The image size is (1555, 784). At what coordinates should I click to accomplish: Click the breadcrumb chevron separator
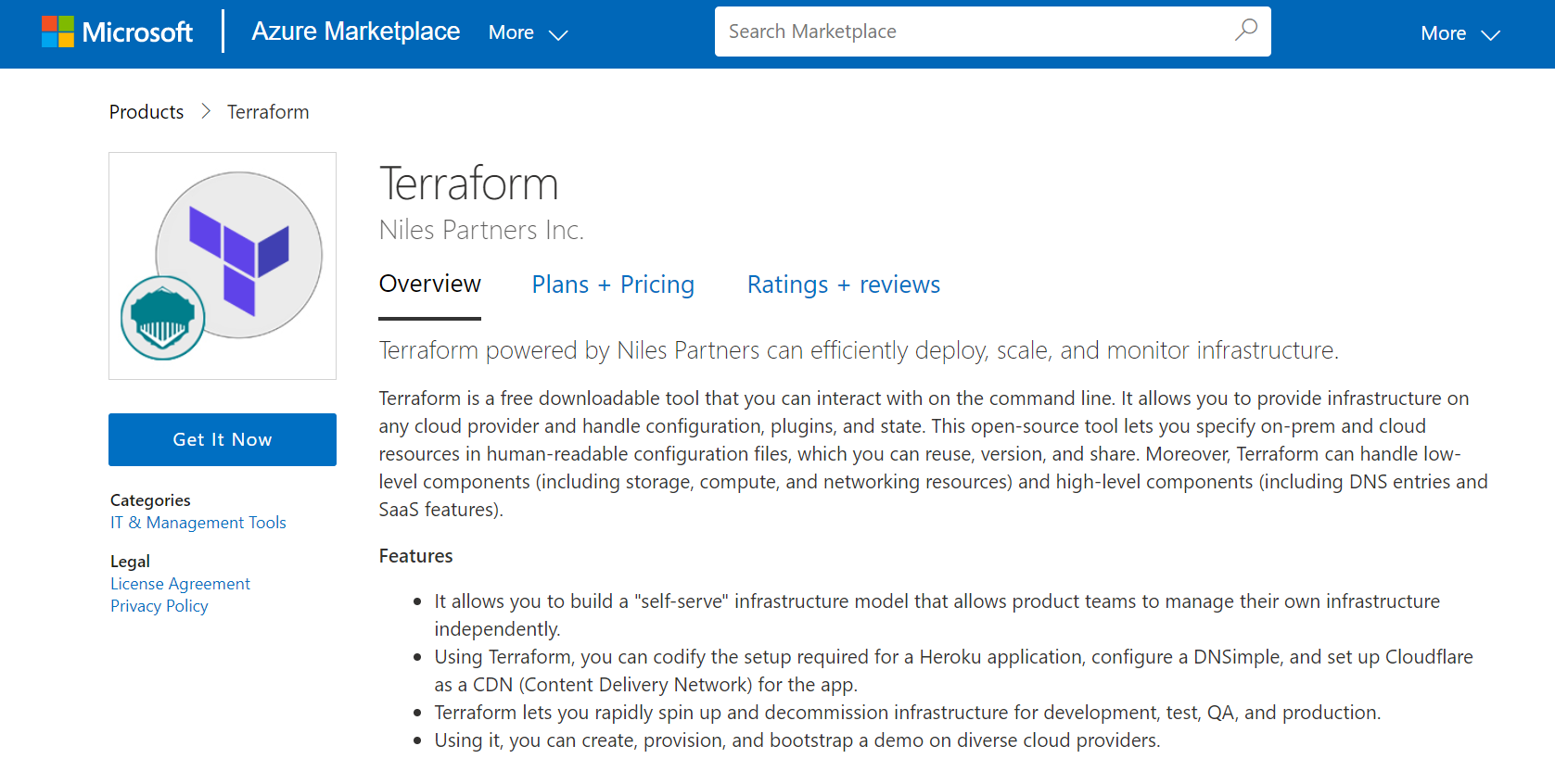tap(206, 112)
